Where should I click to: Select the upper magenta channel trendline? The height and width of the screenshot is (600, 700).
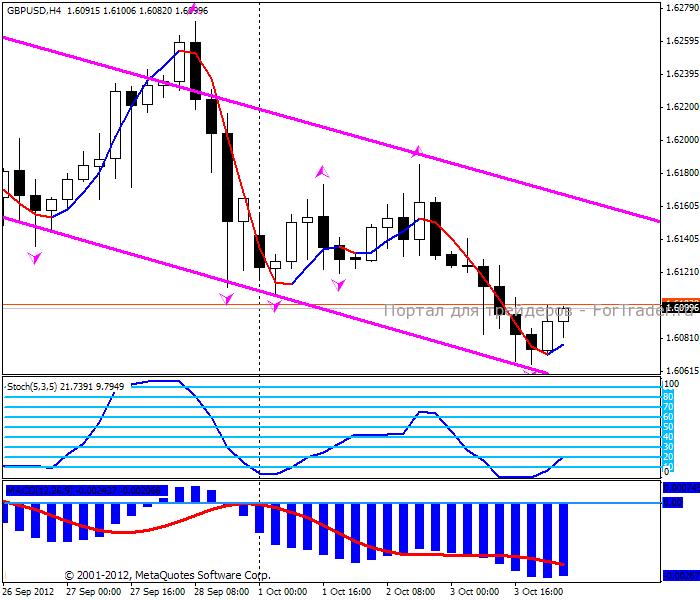coord(332,129)
